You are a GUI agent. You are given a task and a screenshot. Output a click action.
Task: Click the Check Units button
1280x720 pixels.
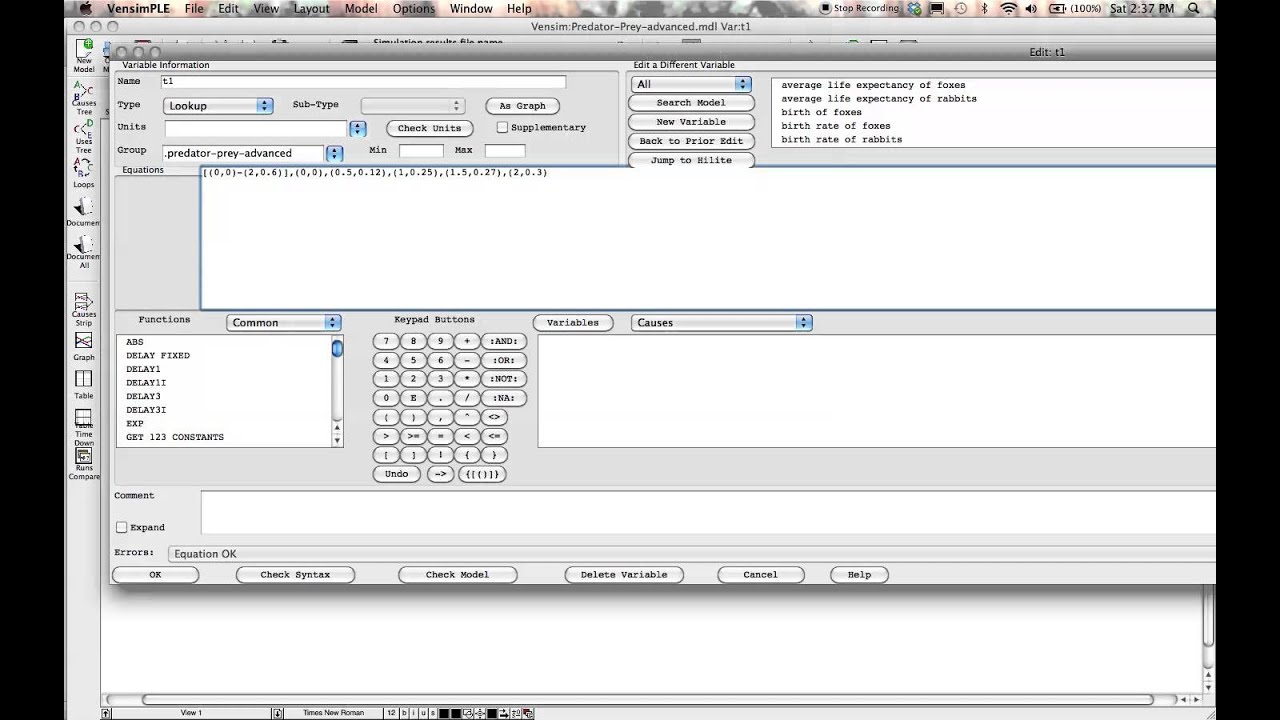(429, 128)
